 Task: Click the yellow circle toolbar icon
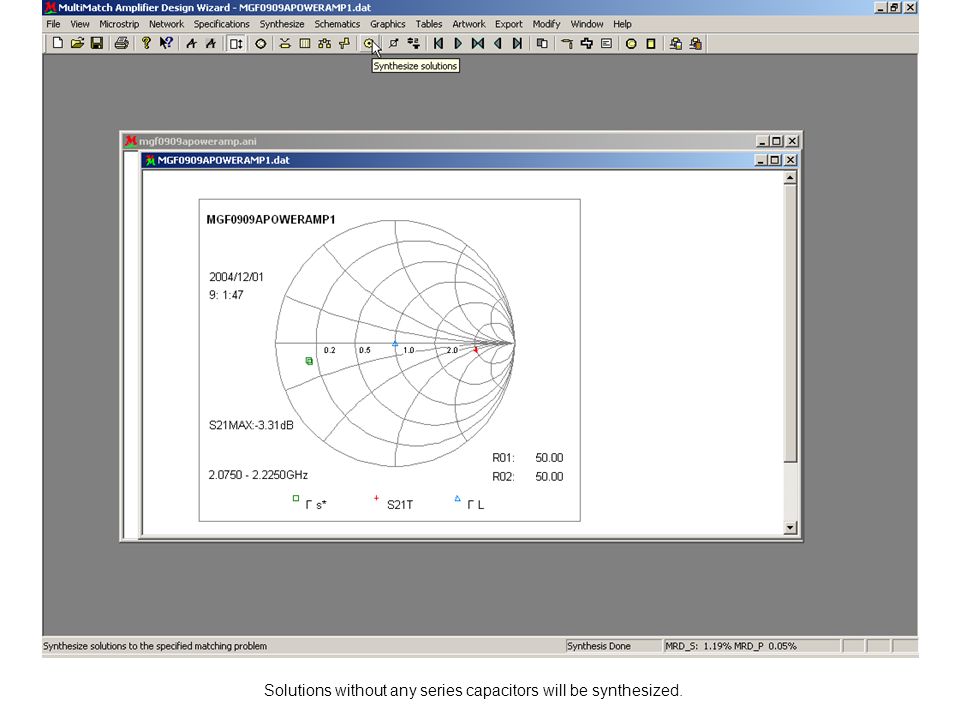click(631, 43)
